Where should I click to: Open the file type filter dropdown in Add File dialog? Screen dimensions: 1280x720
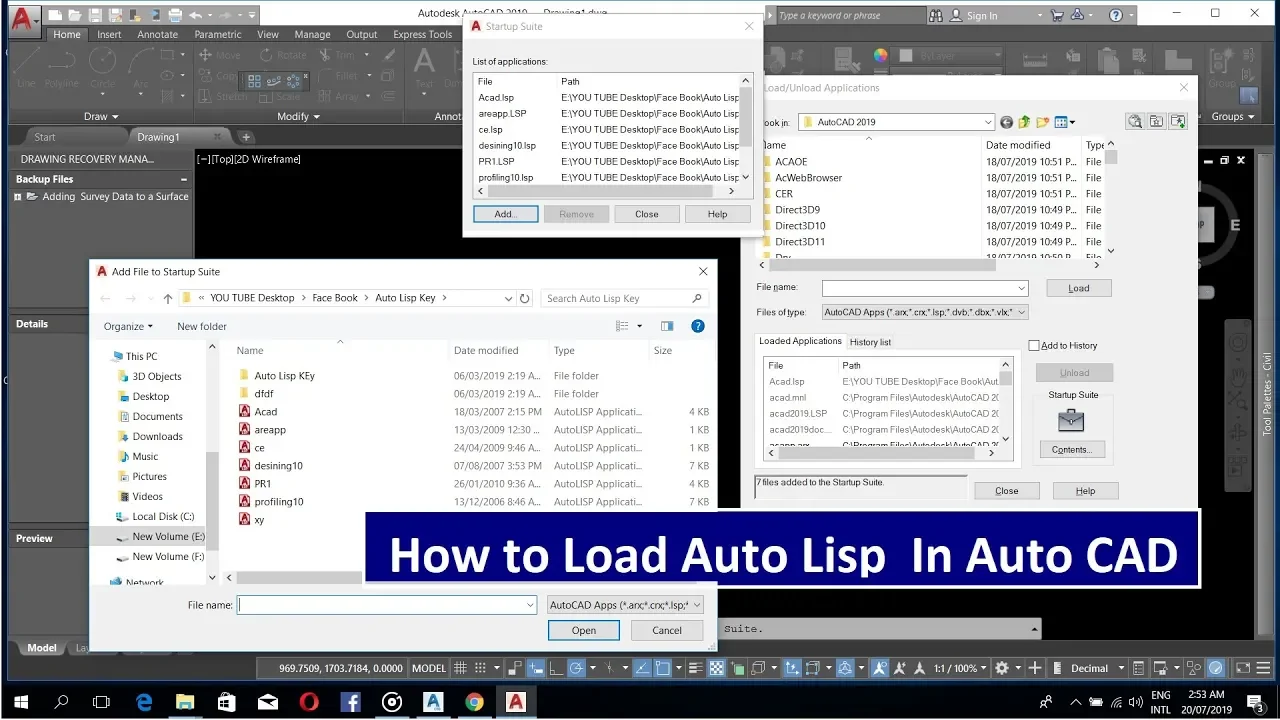697,605
